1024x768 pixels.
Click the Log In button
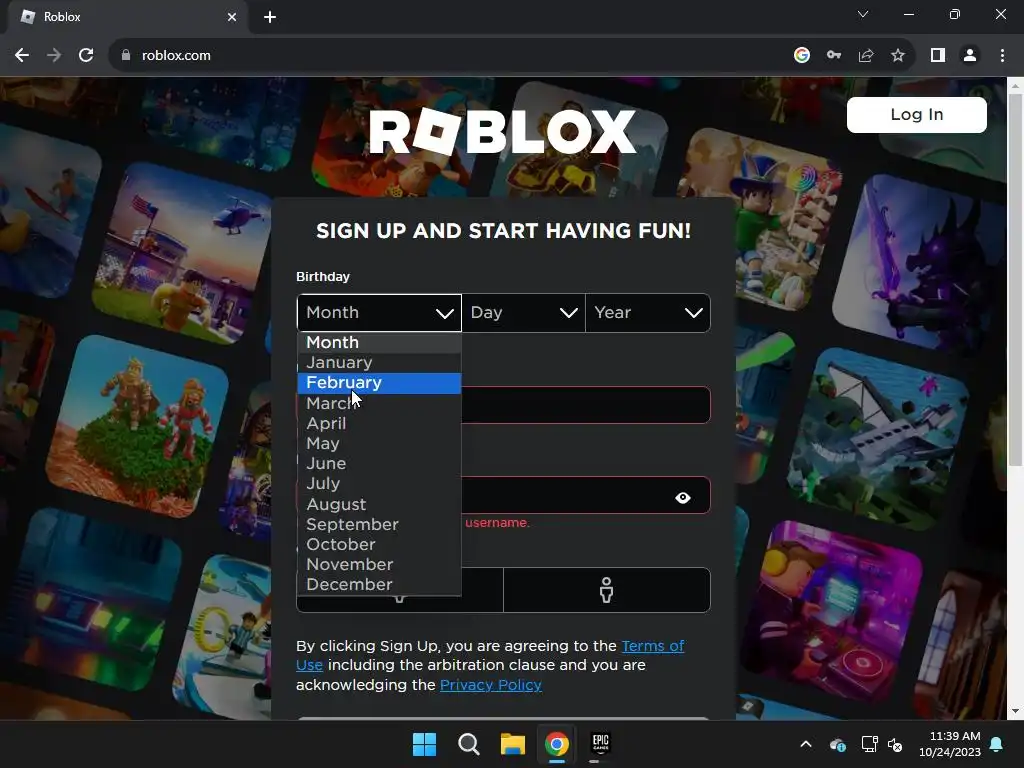coord(916,115)
